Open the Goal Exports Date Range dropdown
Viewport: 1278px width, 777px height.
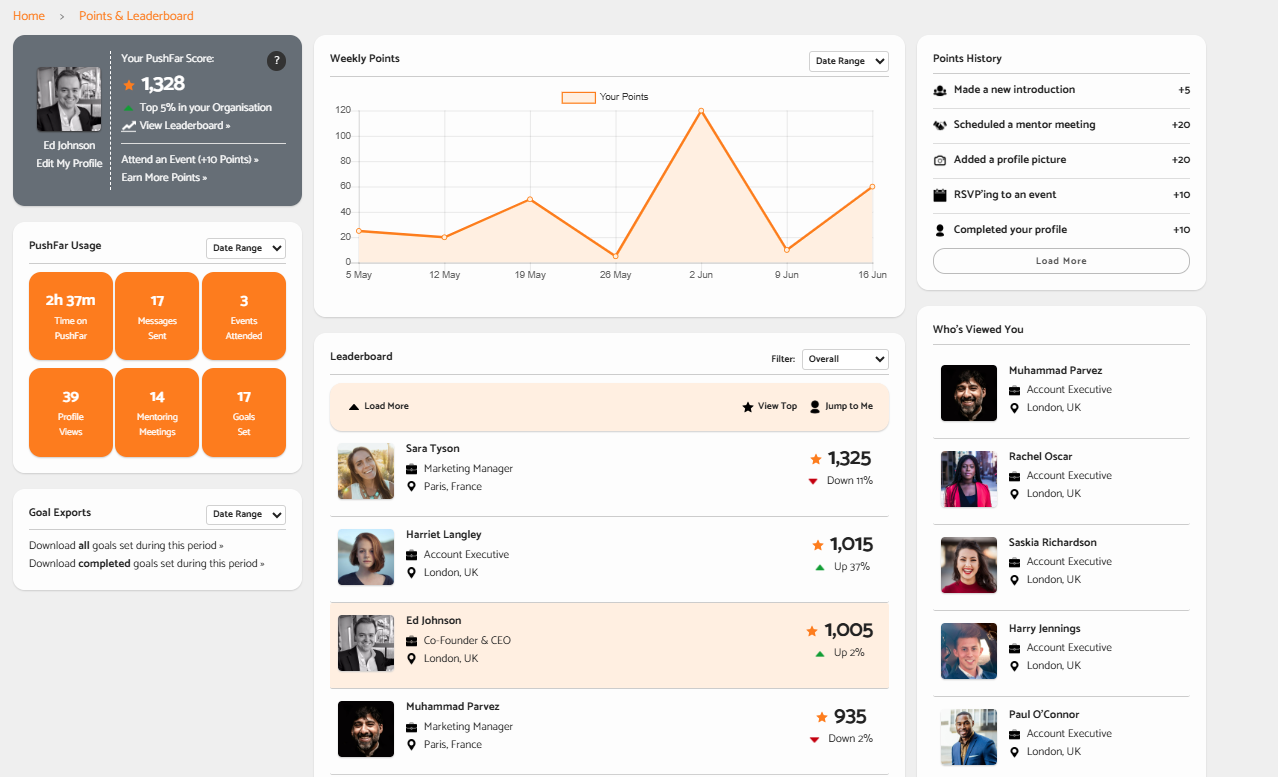(x=245, y=514)
